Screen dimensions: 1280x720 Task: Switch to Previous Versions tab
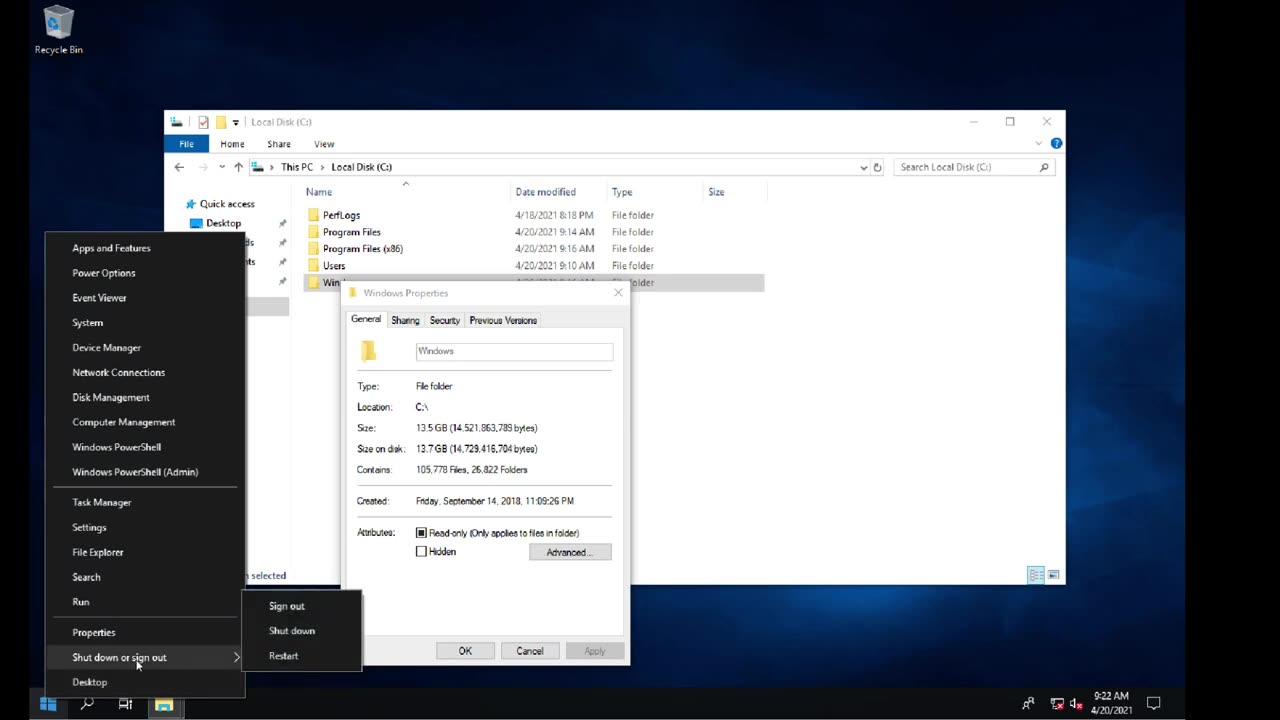[503, 320]
